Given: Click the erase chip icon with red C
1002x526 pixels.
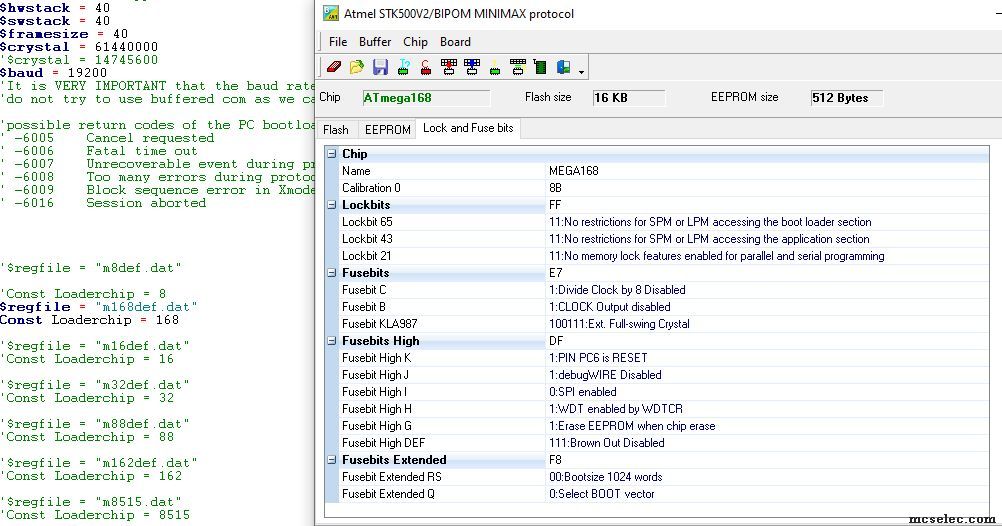Looking at the screenshot, I should [x=426, y=66].
